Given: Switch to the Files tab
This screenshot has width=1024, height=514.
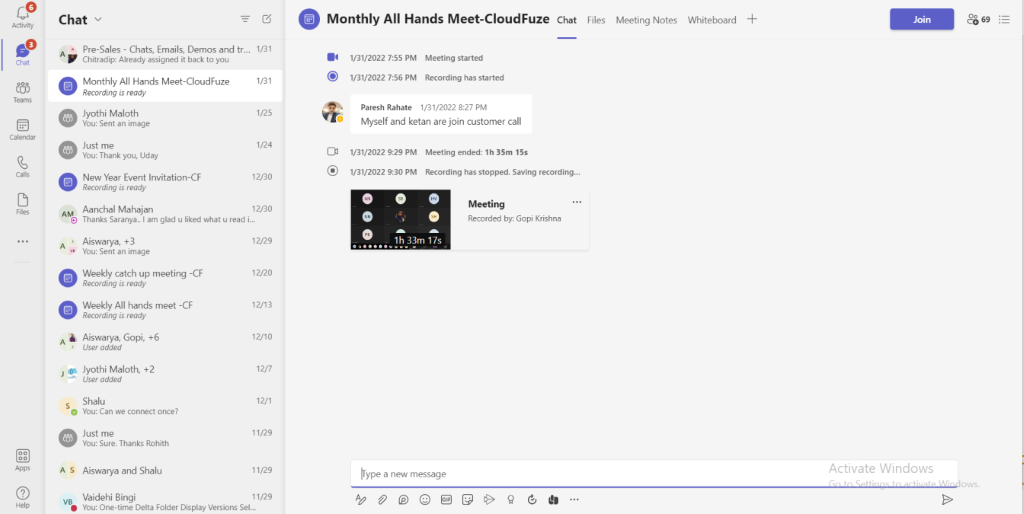Looking at the screenshot, I should point(596,20).
